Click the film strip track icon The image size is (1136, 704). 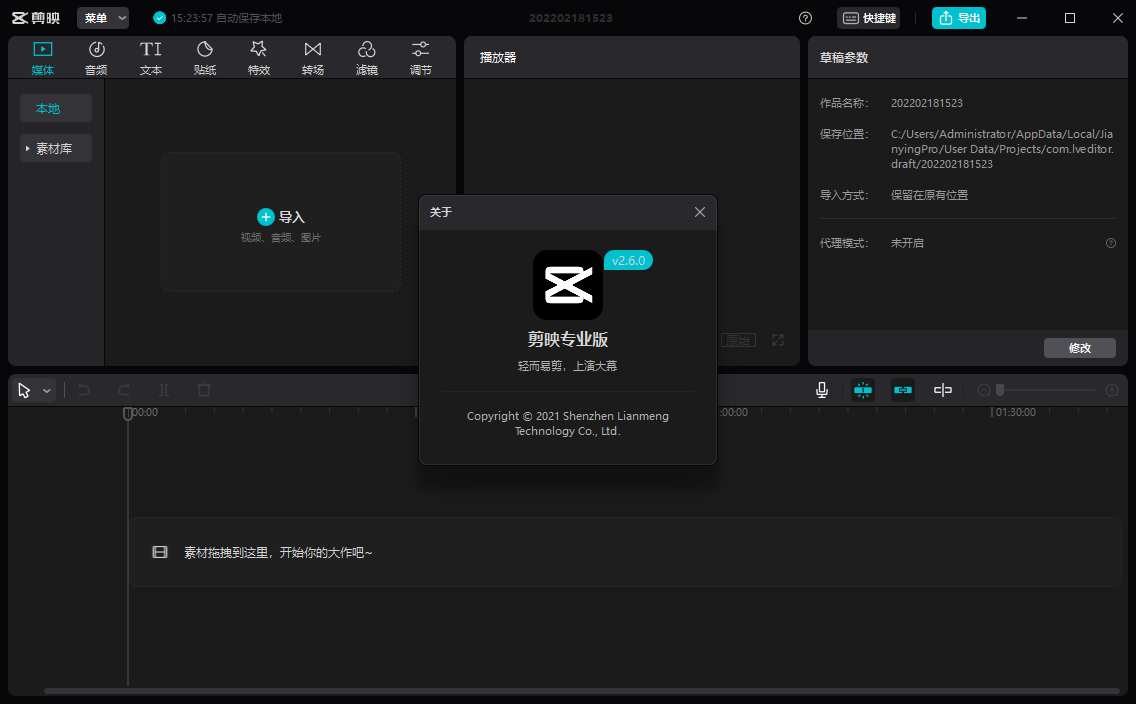pyautogui.click(x=160, y=553)
